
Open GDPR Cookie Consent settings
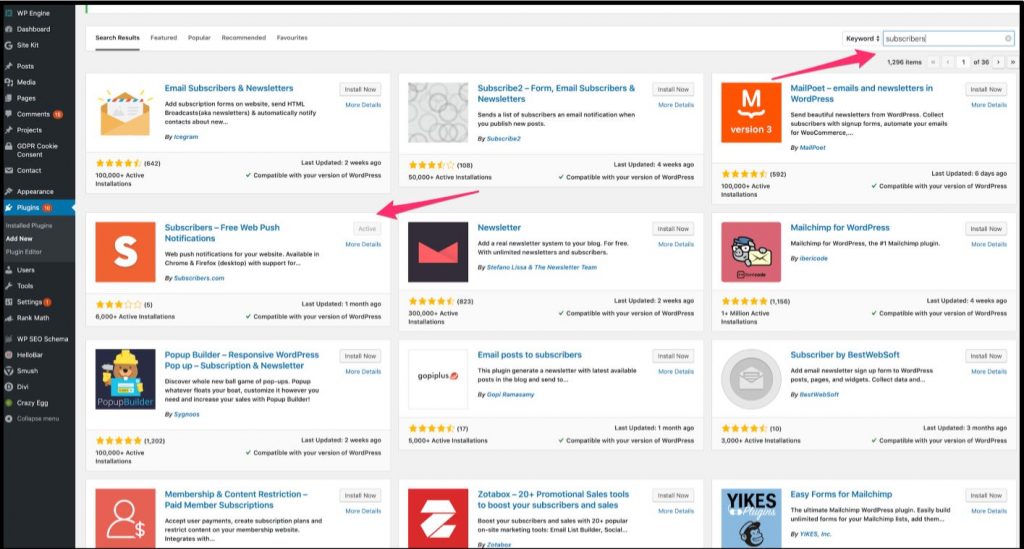(37, 150)
